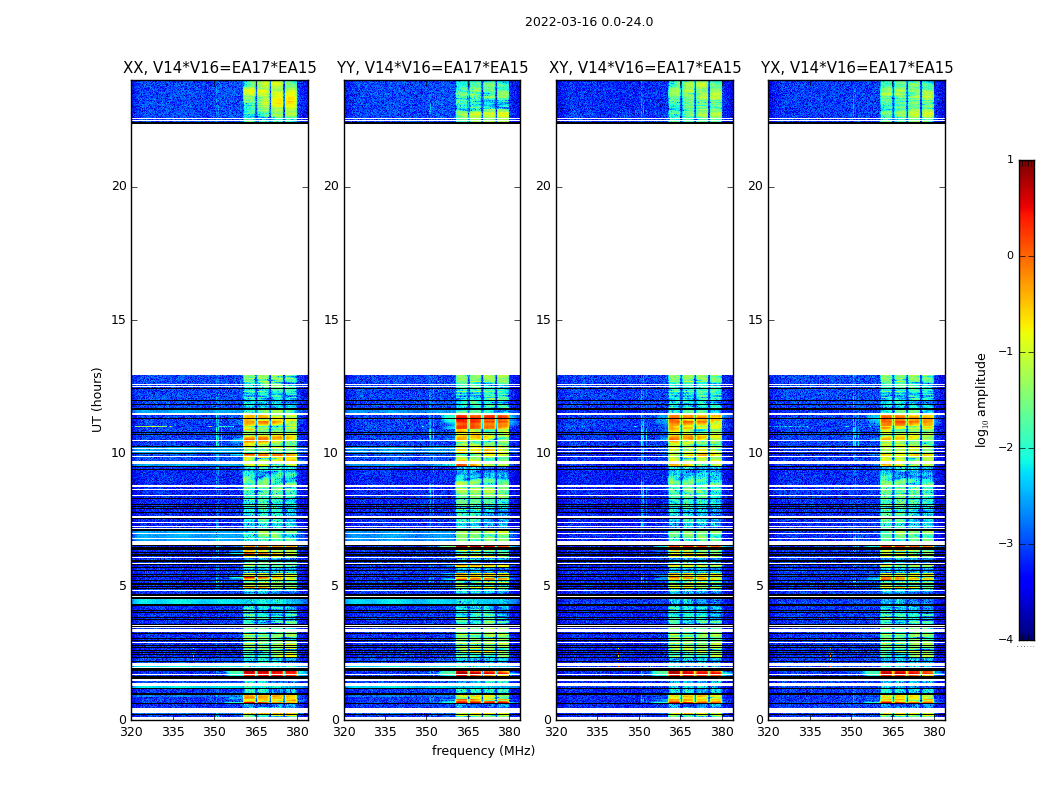Select the XX panel title

(219, 68)
